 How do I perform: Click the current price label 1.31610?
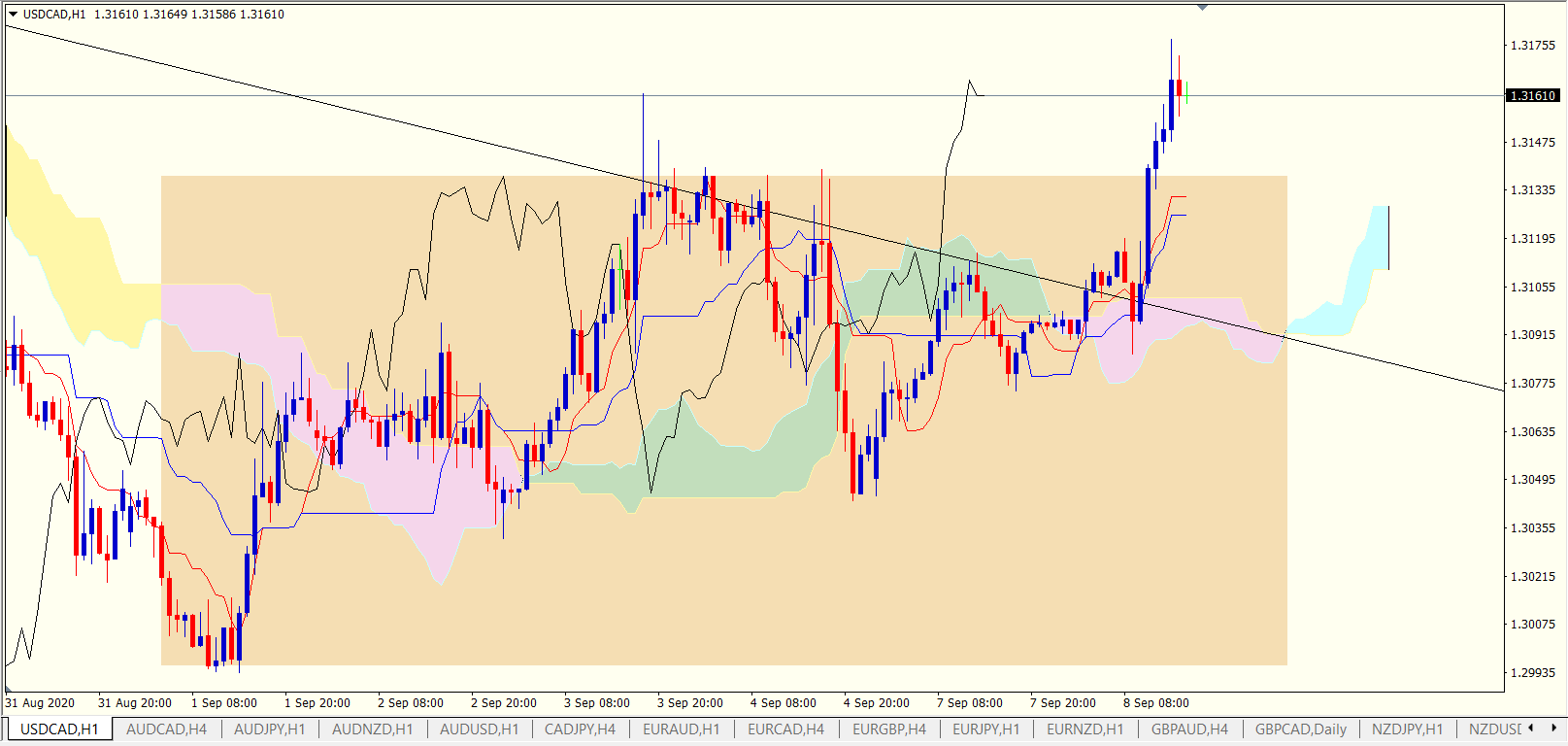tap(1533, 95)
